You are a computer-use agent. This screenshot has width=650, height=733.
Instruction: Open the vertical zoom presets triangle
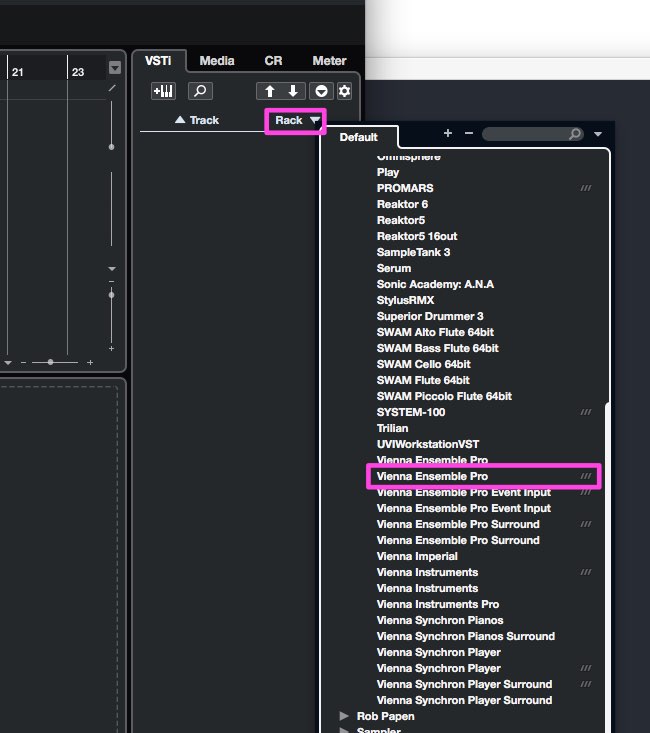[x=111, y=269]
